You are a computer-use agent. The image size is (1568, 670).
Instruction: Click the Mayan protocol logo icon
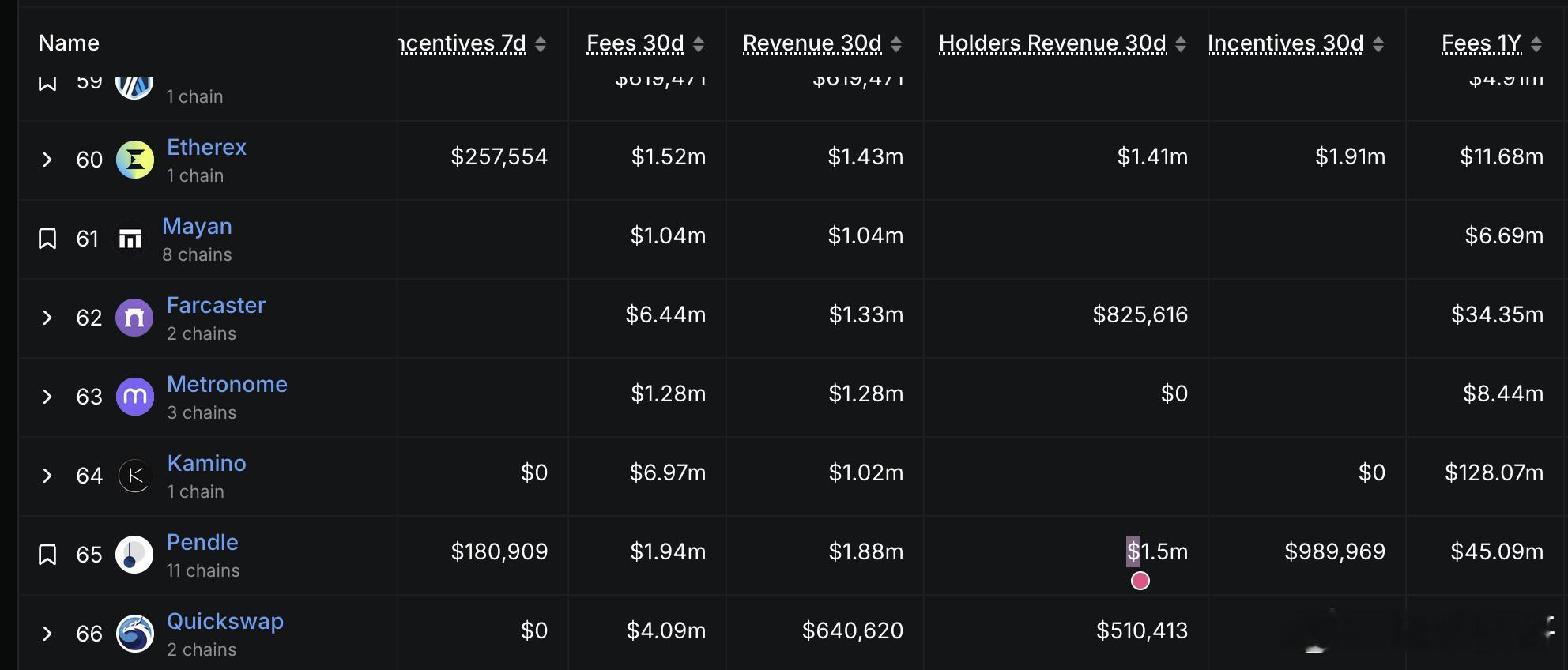[x=130, y=239]
